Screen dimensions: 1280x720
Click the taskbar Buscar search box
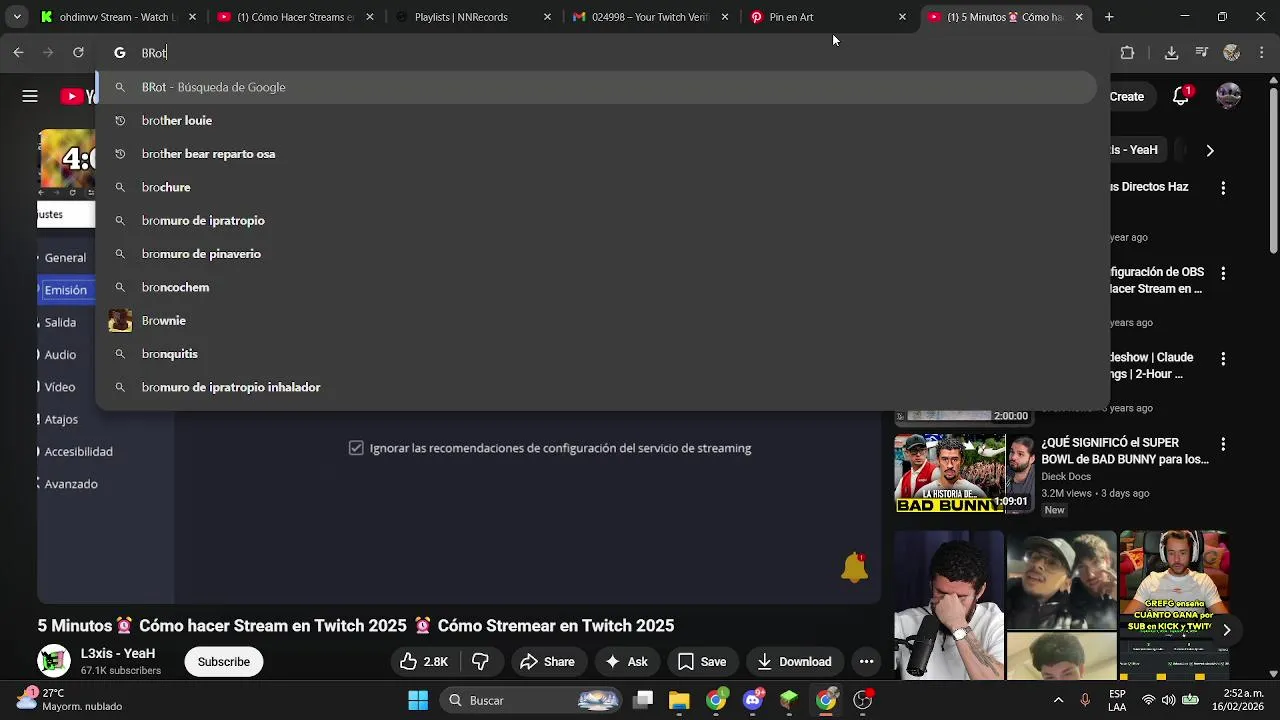[533, 700]
